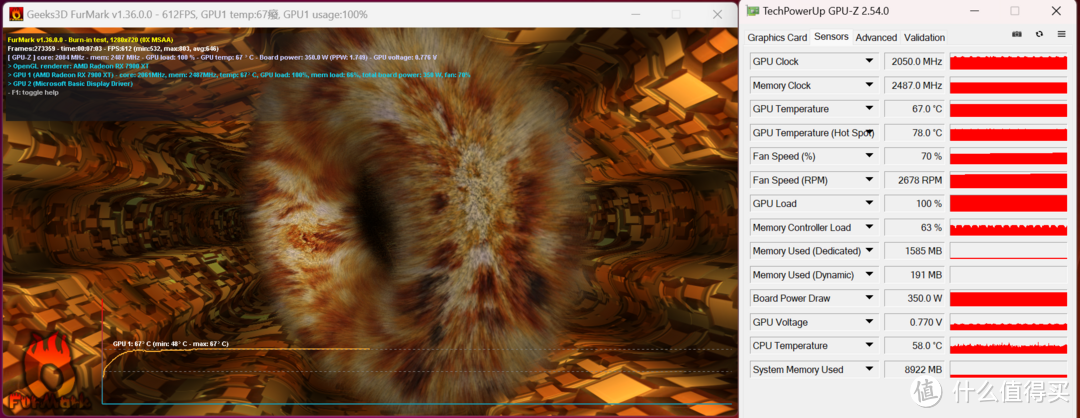The width and height of the screenshot is (1080, 418).
Task: Click the Memory Controller Load history graph
Action: [1008, 228]
